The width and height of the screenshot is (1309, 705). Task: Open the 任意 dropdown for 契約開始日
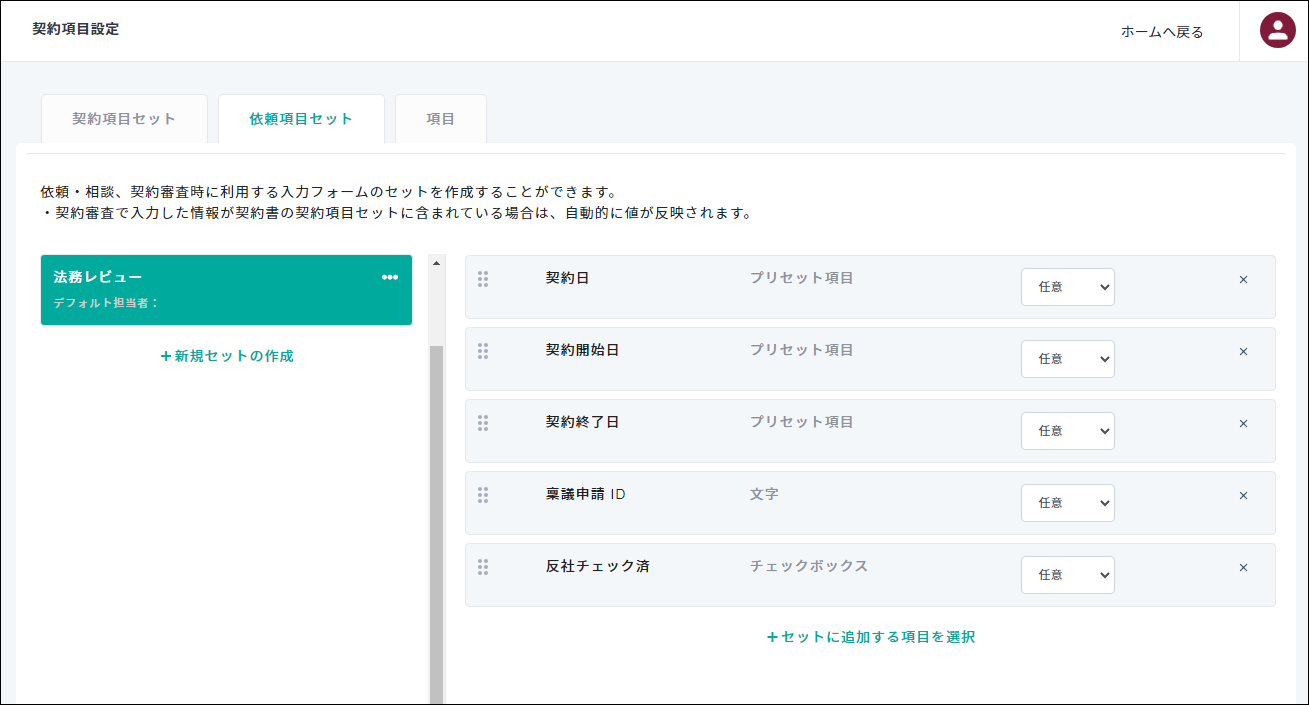pos(1067,359)
